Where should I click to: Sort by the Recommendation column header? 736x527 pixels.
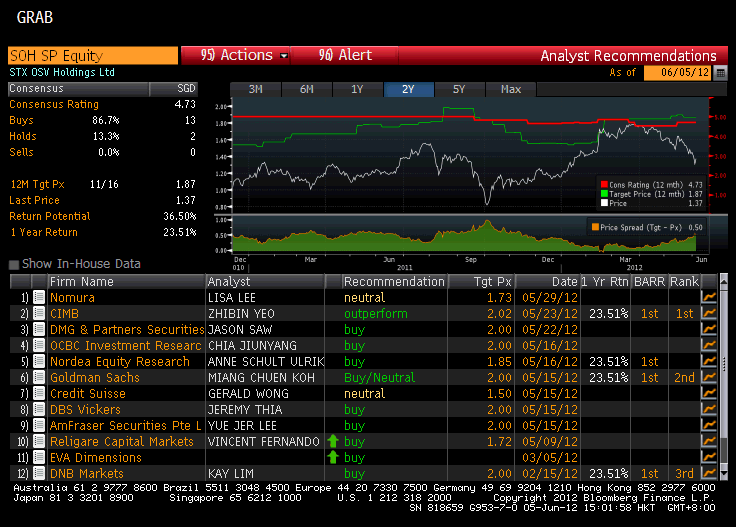pyautogui.click(x=394, y=282)
